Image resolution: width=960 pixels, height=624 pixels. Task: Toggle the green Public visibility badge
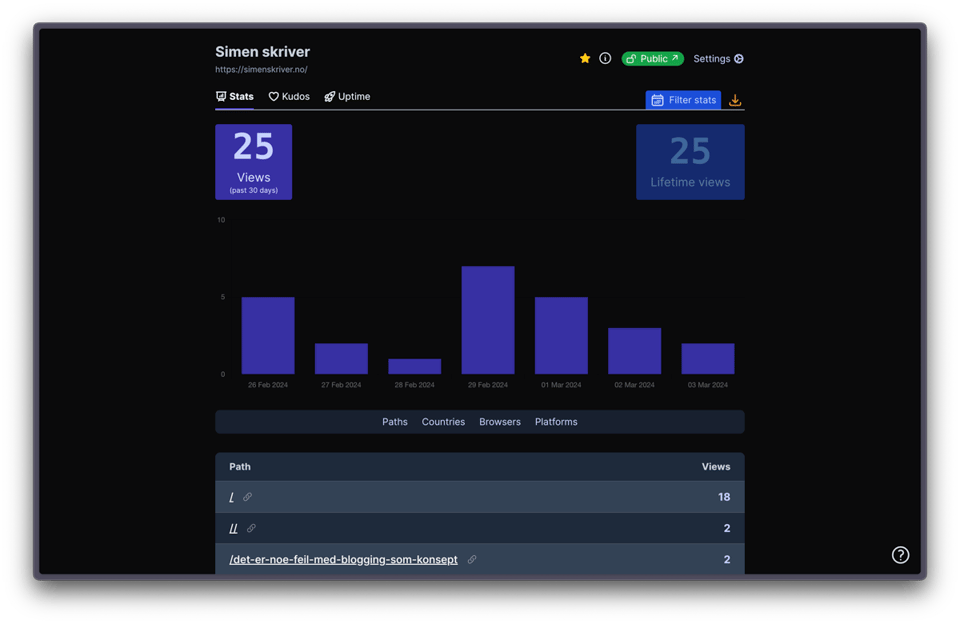pyautogui.click(x=652, y=59)
